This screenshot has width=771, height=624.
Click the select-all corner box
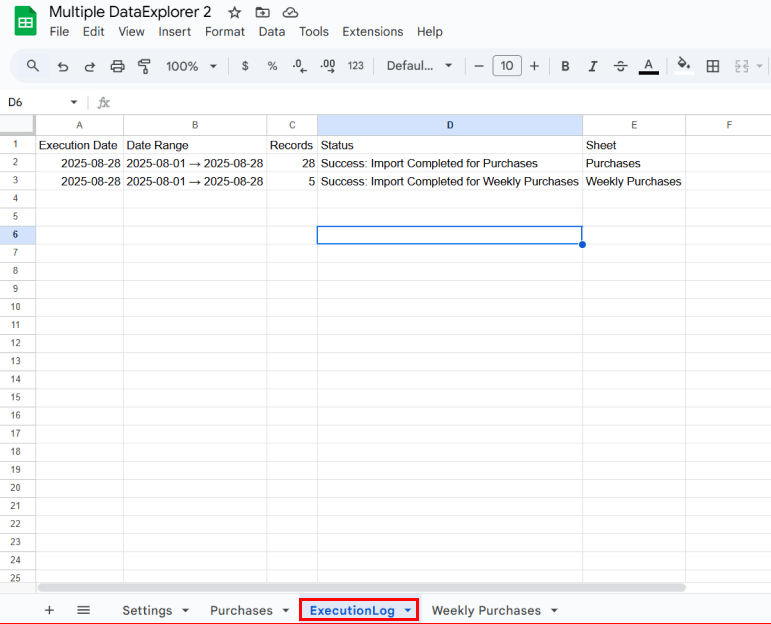(18, 125)
